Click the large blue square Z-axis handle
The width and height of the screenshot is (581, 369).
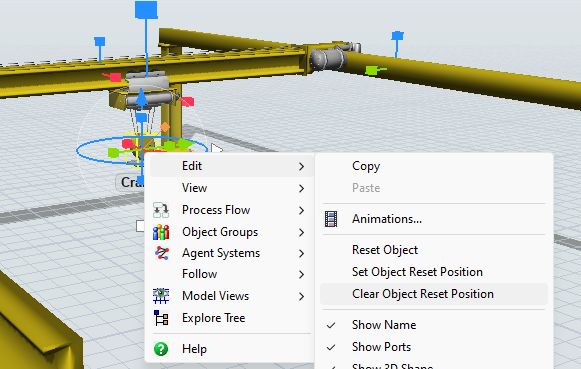[146, 10]
